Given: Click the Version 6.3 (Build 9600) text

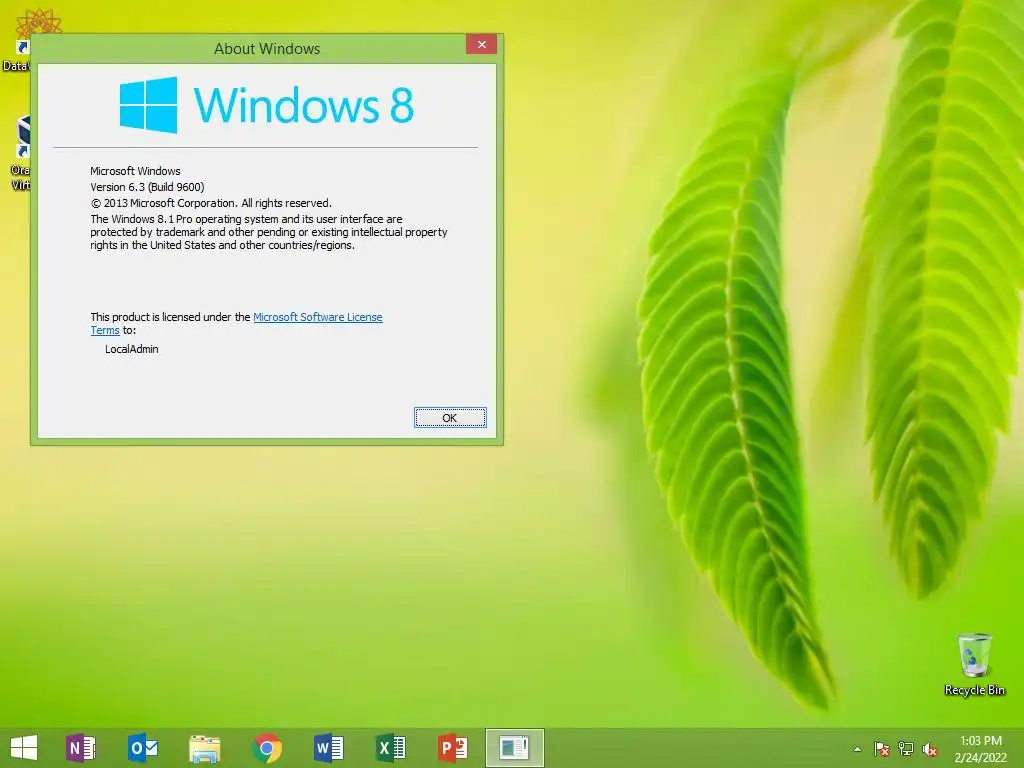Looking at the screenshot, I should (147, 187).
